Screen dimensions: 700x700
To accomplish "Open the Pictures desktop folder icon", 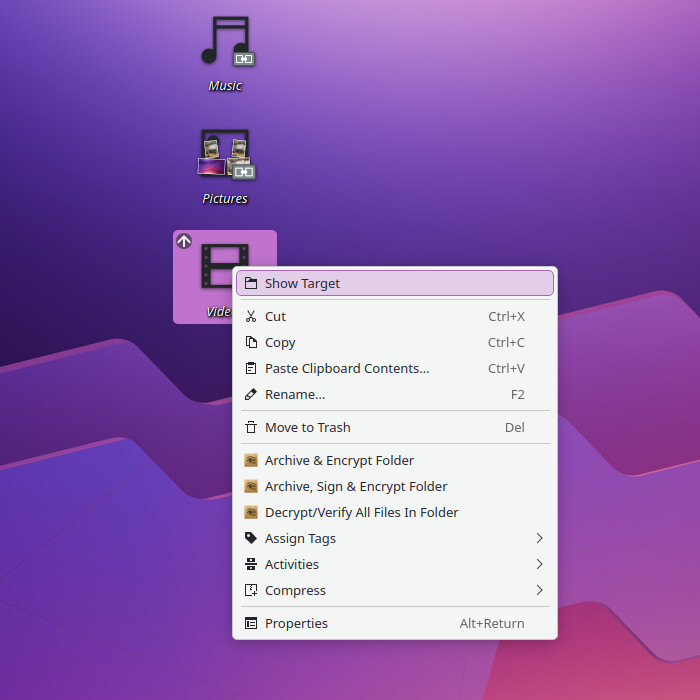I will tap(225, 154).
